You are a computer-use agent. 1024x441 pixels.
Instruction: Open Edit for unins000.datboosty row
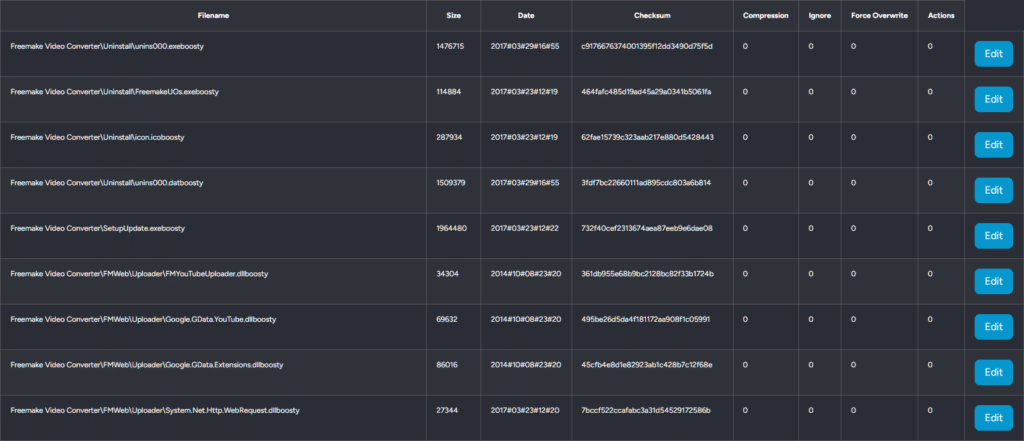pos(993,190)
